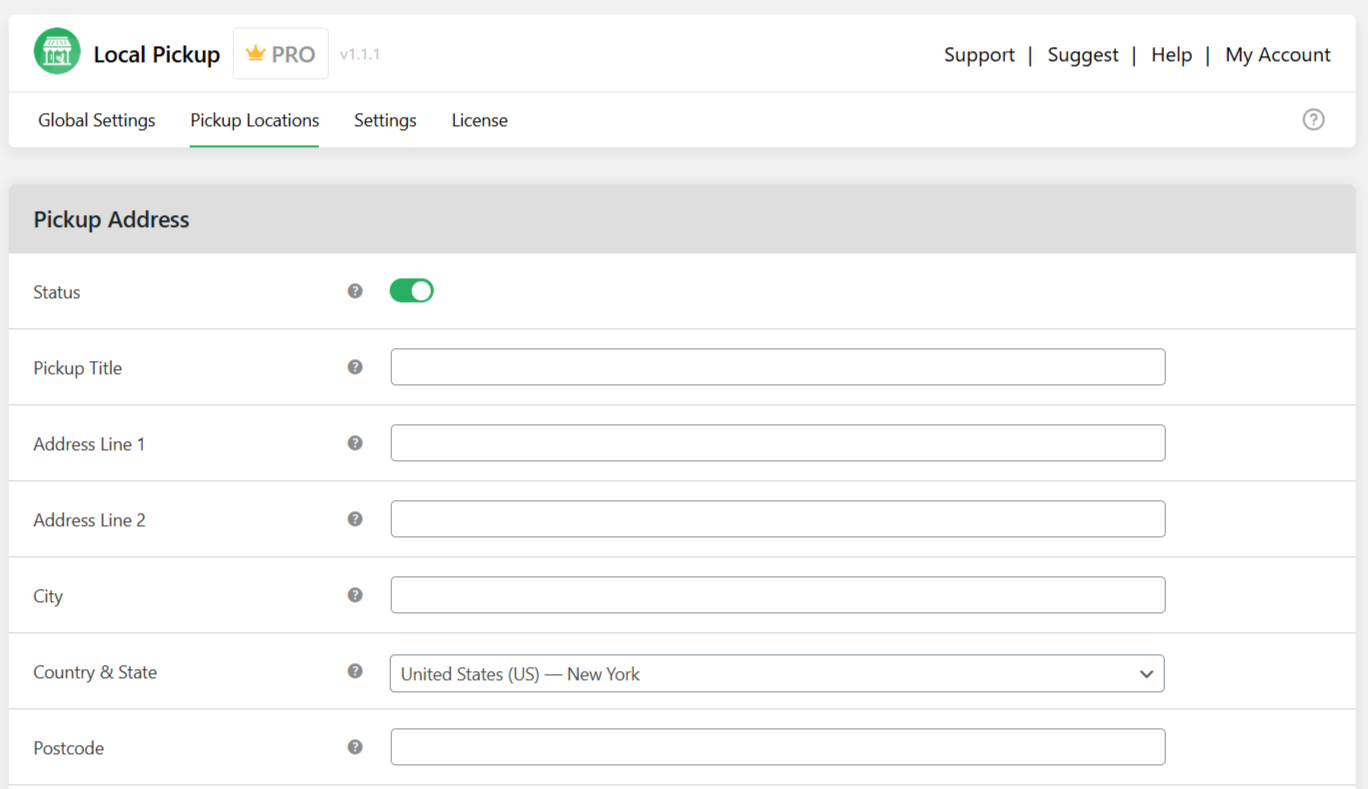Click into the Postcode text field

(777, 747)
